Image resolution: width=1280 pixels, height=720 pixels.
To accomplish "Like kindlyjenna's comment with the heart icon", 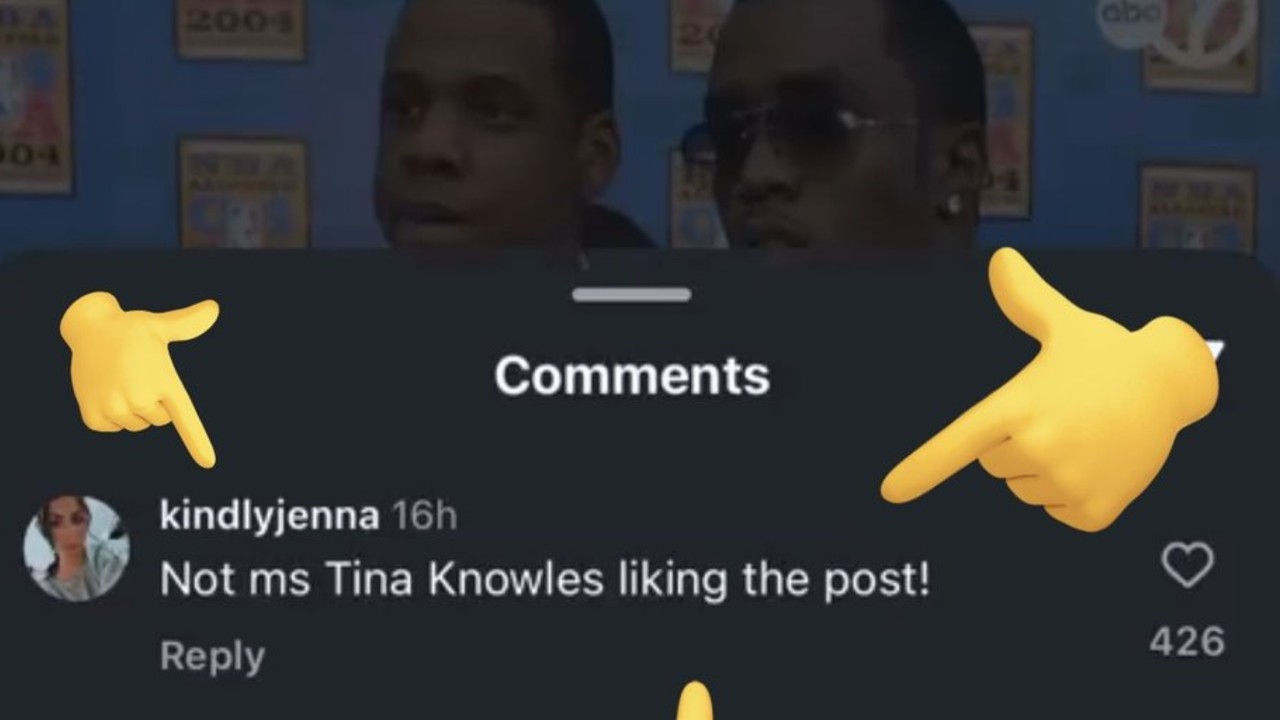I will (x=1187, y=566).
